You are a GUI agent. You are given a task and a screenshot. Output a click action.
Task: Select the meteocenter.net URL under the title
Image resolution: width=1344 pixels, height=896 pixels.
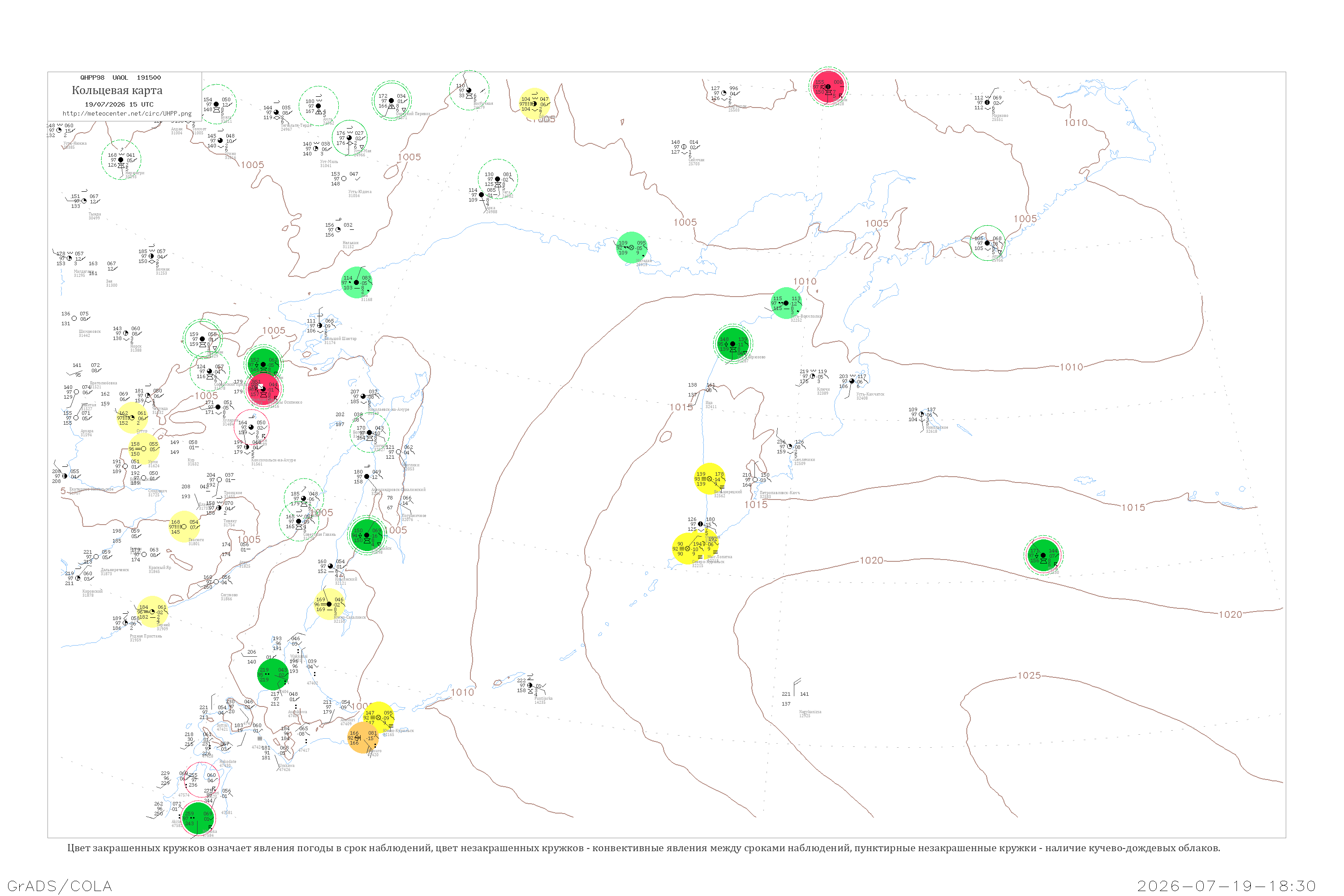(x=127, y=114)
